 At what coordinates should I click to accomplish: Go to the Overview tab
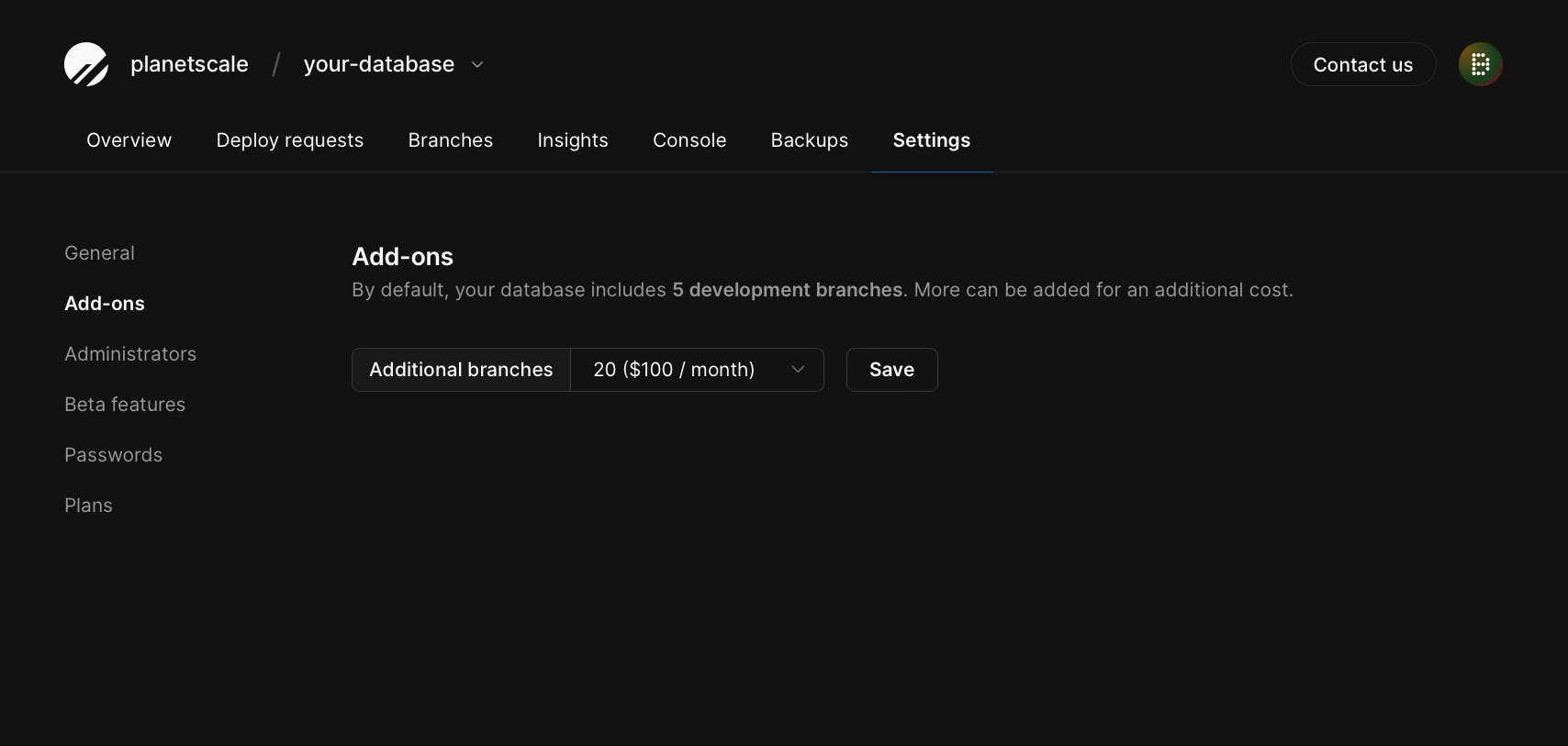click(129, 140)
